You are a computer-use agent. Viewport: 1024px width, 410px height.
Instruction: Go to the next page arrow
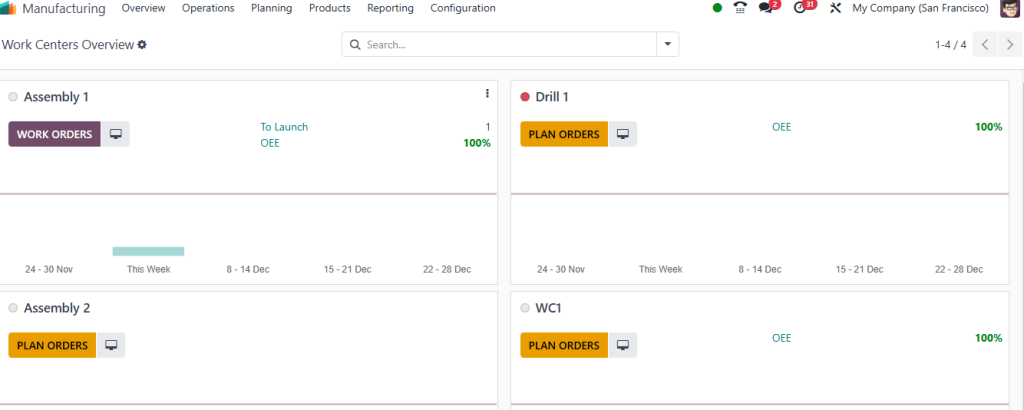click(1010, 44)
